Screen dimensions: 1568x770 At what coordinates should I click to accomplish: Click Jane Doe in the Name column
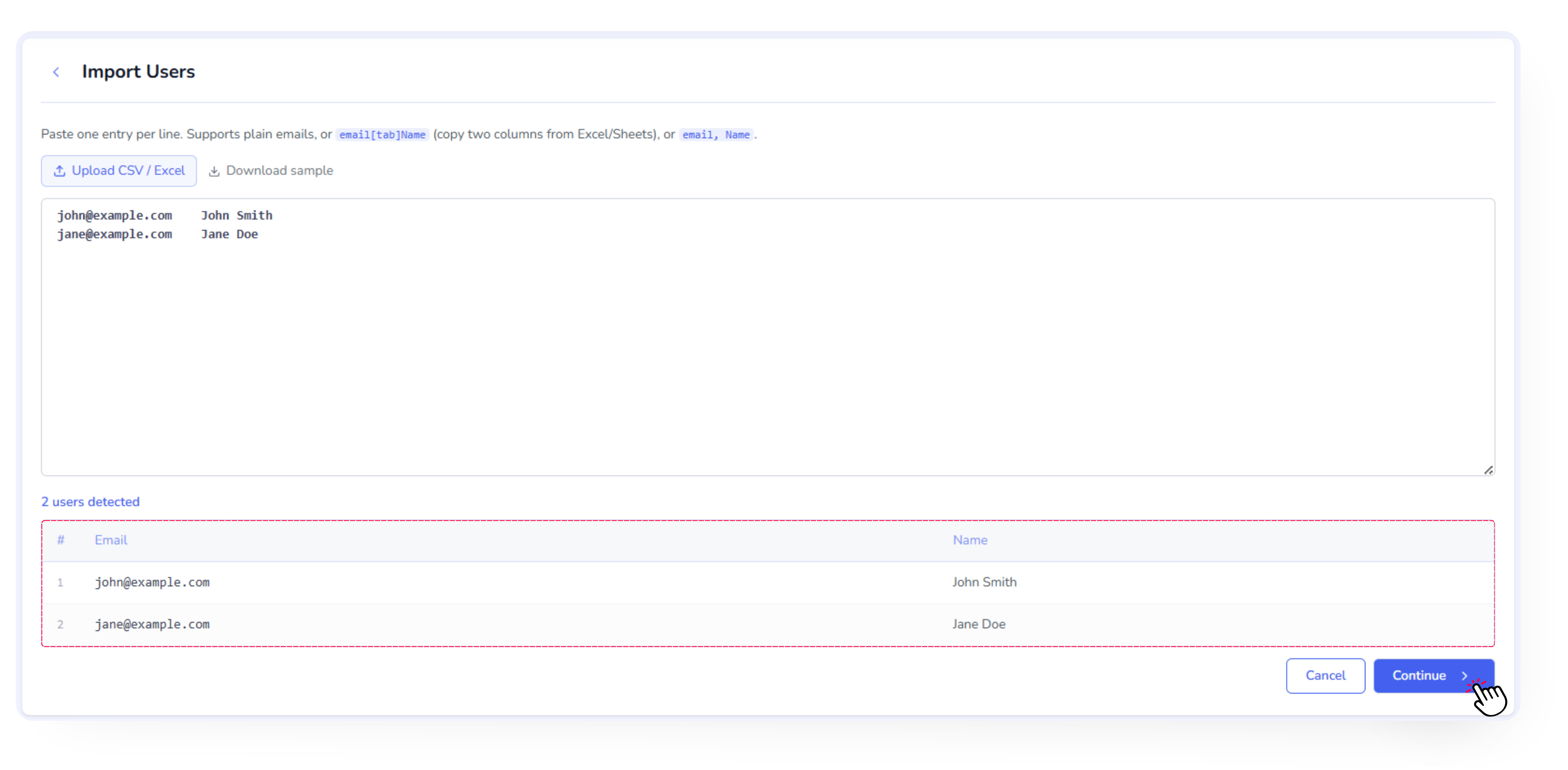978,624
